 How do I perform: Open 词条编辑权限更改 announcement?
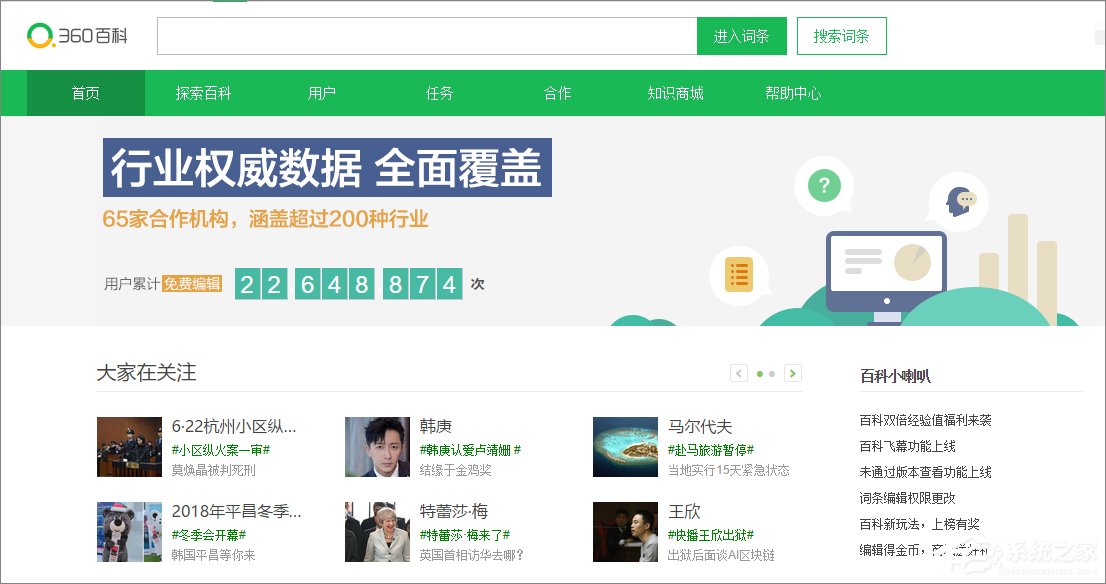[x=908, y=498]
